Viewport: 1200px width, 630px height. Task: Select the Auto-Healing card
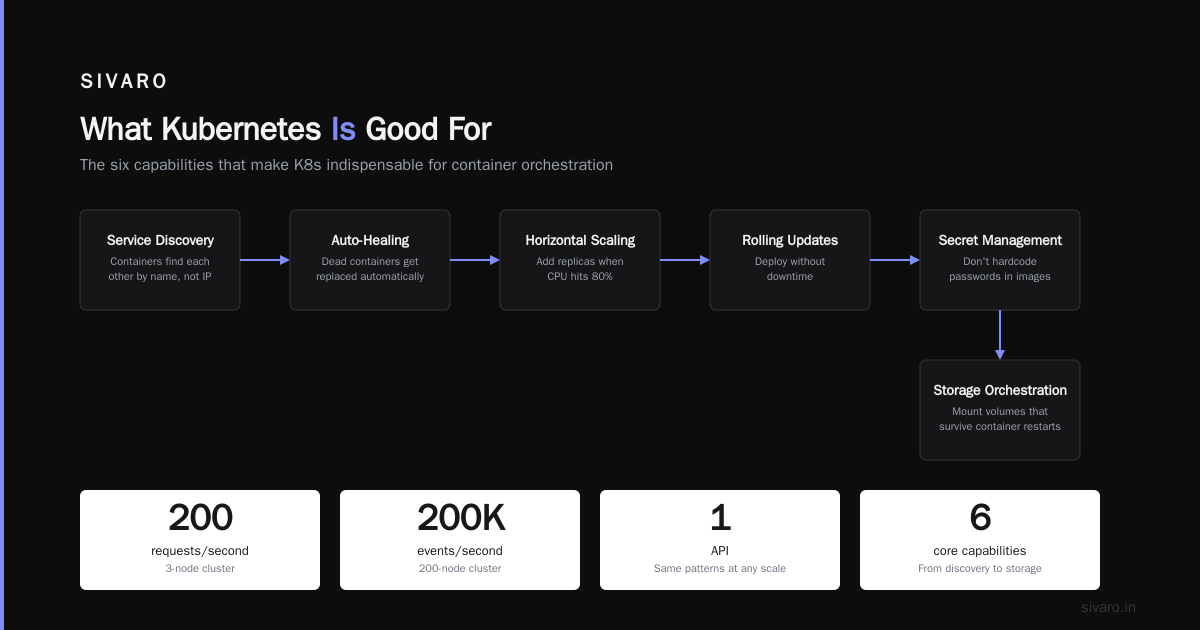370,260
